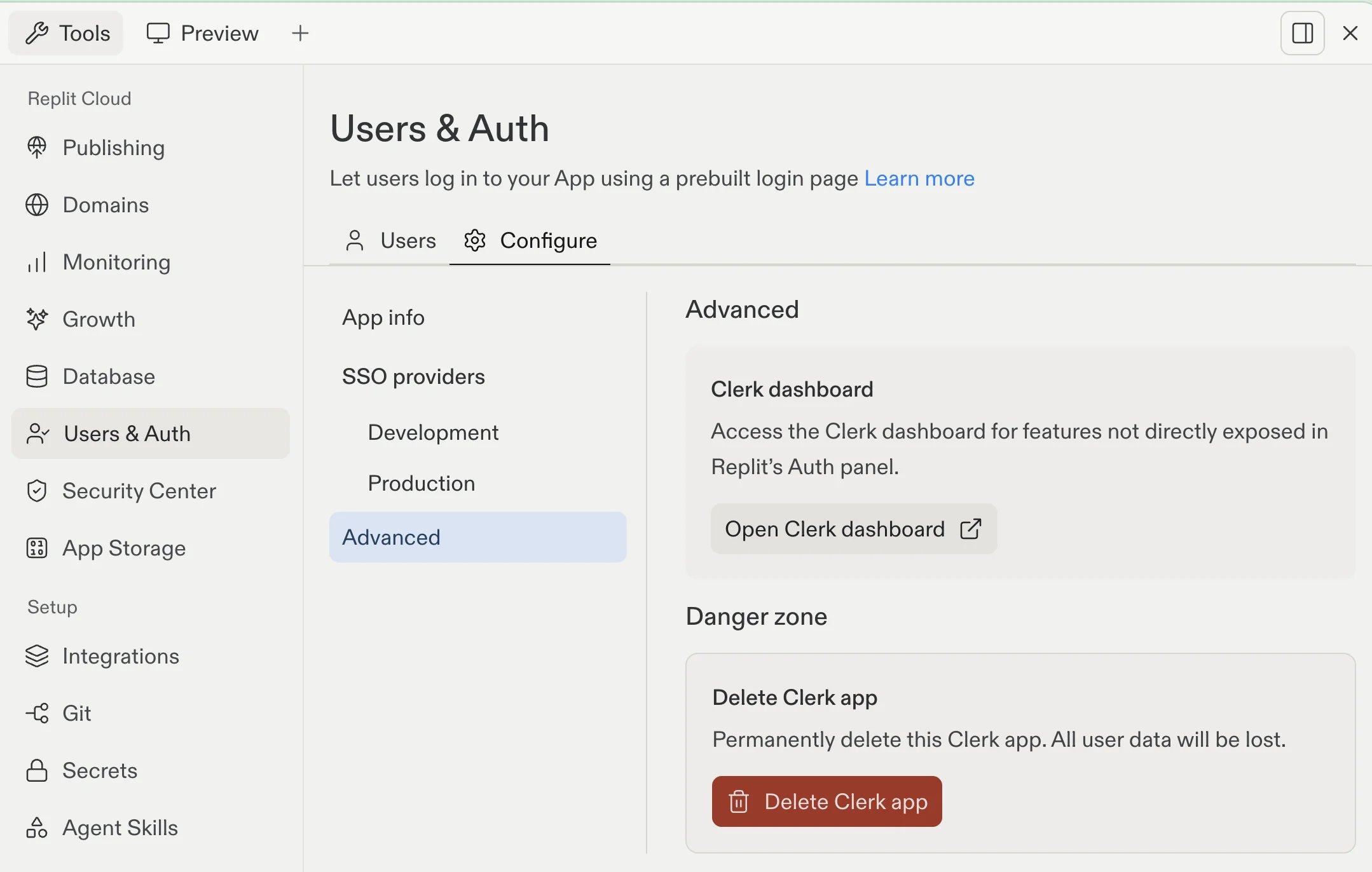Image resolution: width=1372 pixels, height=872 pixels.
Task: Click the red Delete Clerk app button
Action: [x=827, y=801]
